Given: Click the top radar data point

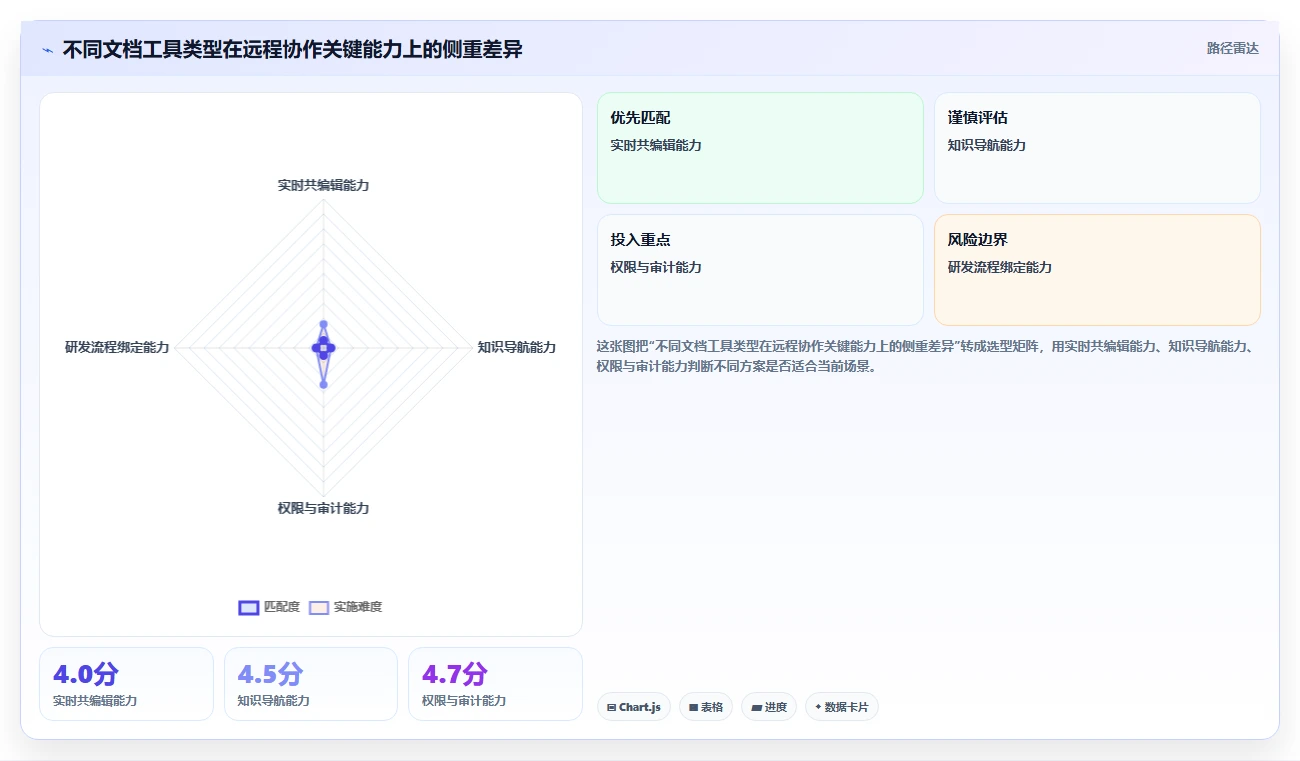Looking at the screenshot, I should pos(323,324).
